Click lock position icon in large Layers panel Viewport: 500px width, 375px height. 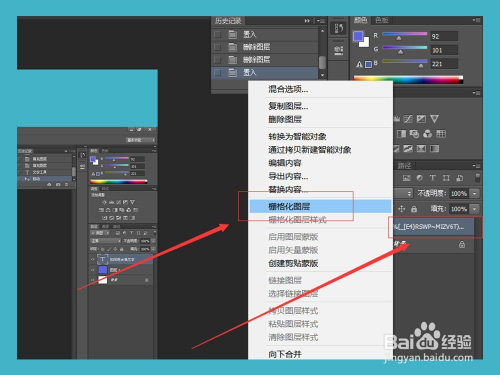(x=402, y=209)
